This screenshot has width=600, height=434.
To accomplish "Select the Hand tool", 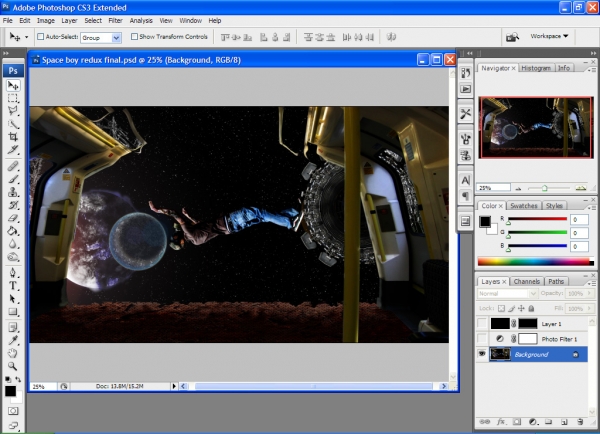I will [x=13, y=353].
